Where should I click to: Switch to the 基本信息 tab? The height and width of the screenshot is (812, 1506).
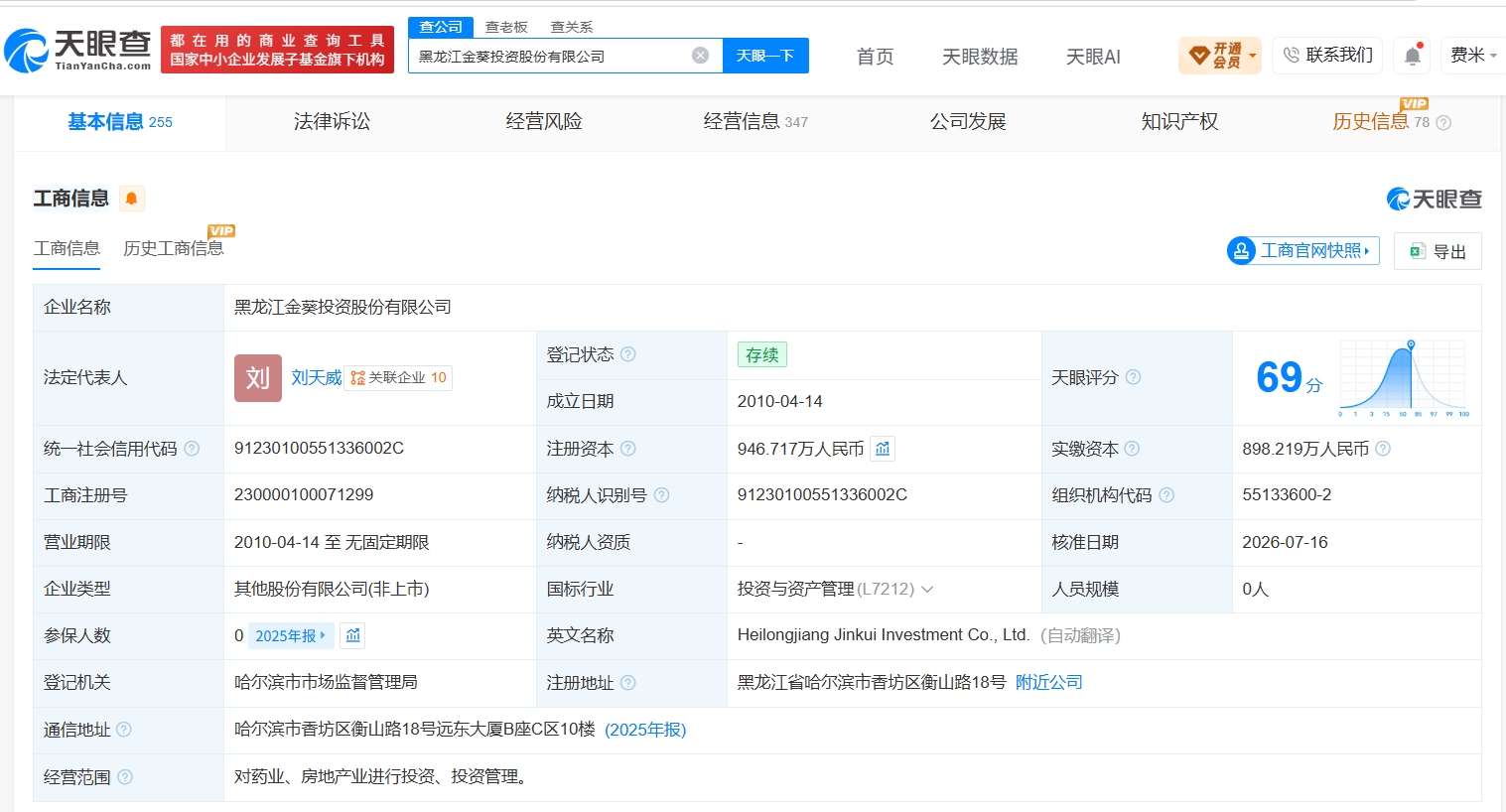(120, 122)
